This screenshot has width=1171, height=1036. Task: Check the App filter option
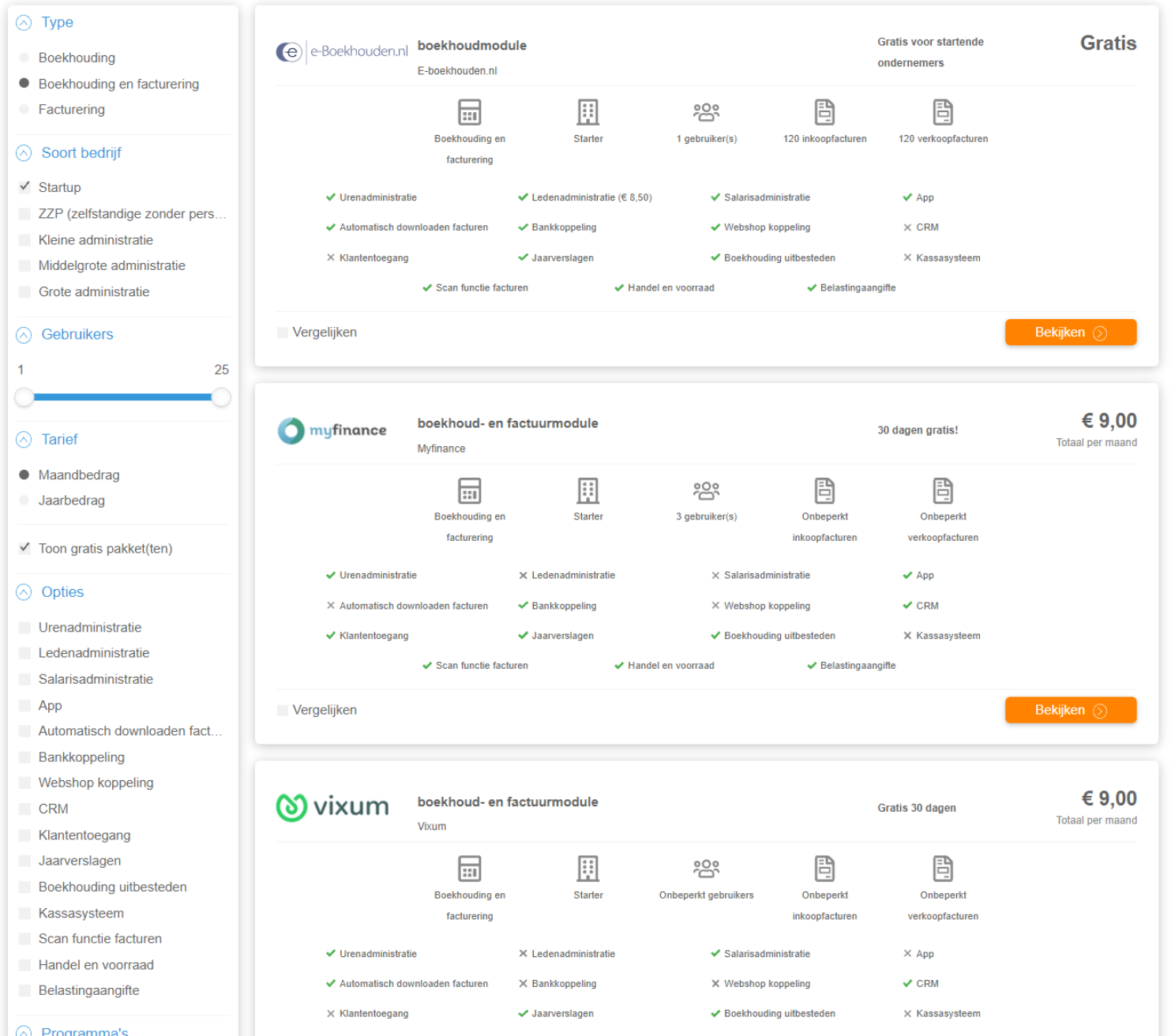pos(24,705)
